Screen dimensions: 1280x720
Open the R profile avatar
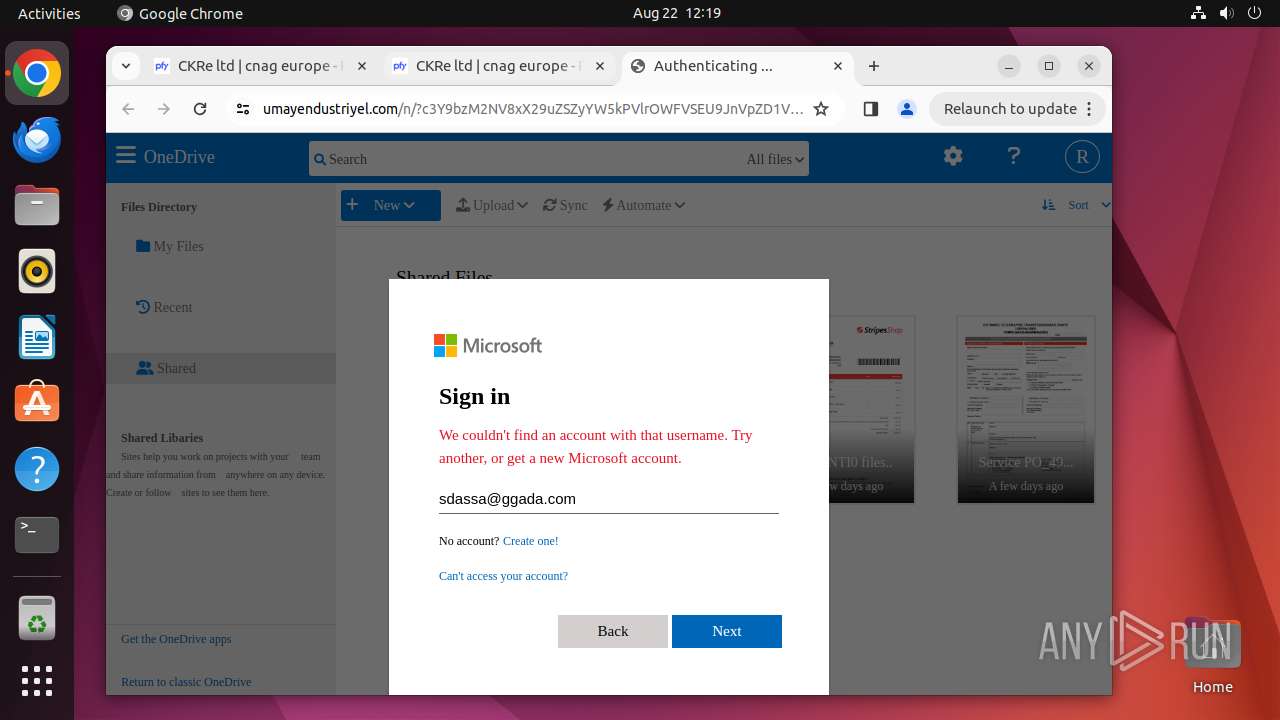point(1082,157)
